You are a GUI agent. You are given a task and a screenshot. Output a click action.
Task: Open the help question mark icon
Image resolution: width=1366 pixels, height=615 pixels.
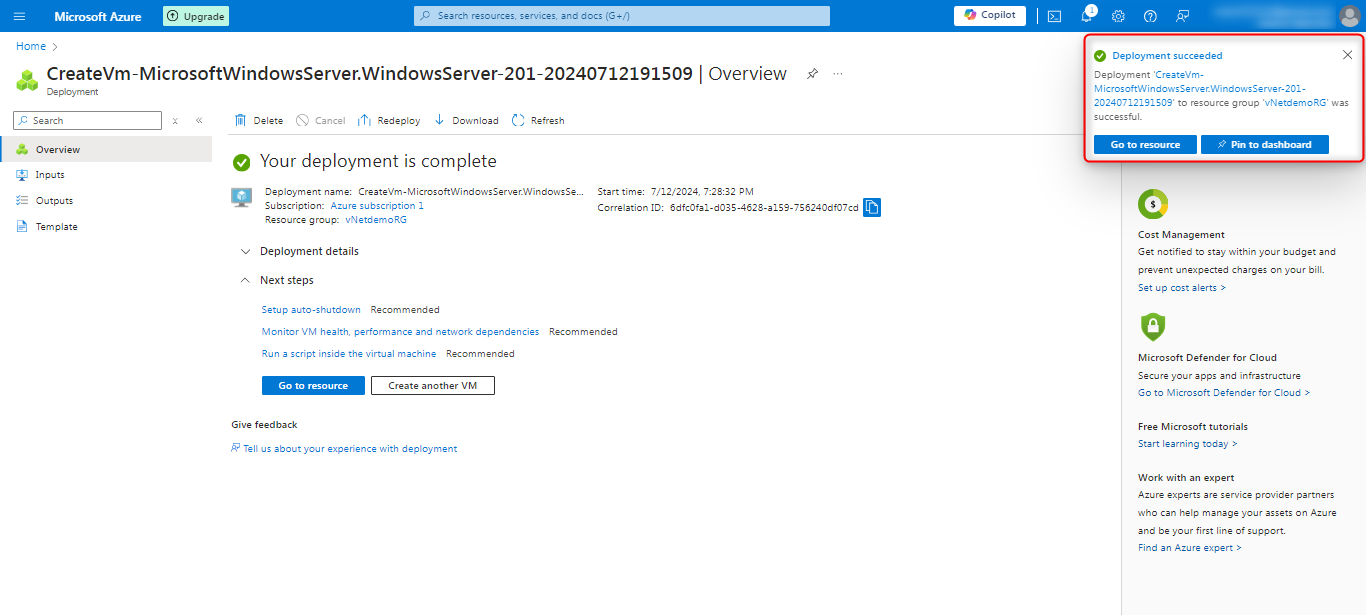1150,16
